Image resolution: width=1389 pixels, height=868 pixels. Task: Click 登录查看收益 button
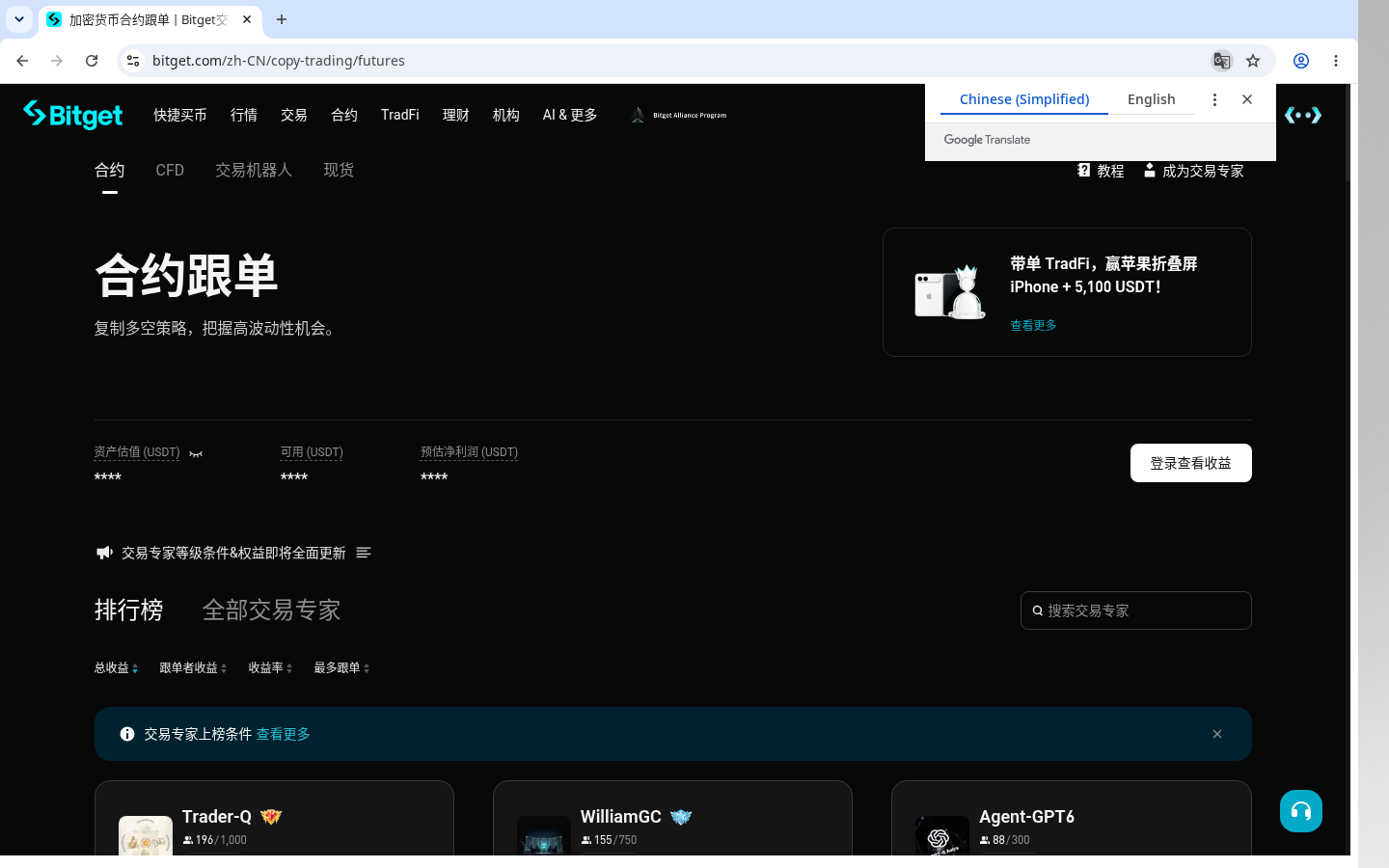click(1191, 463)
